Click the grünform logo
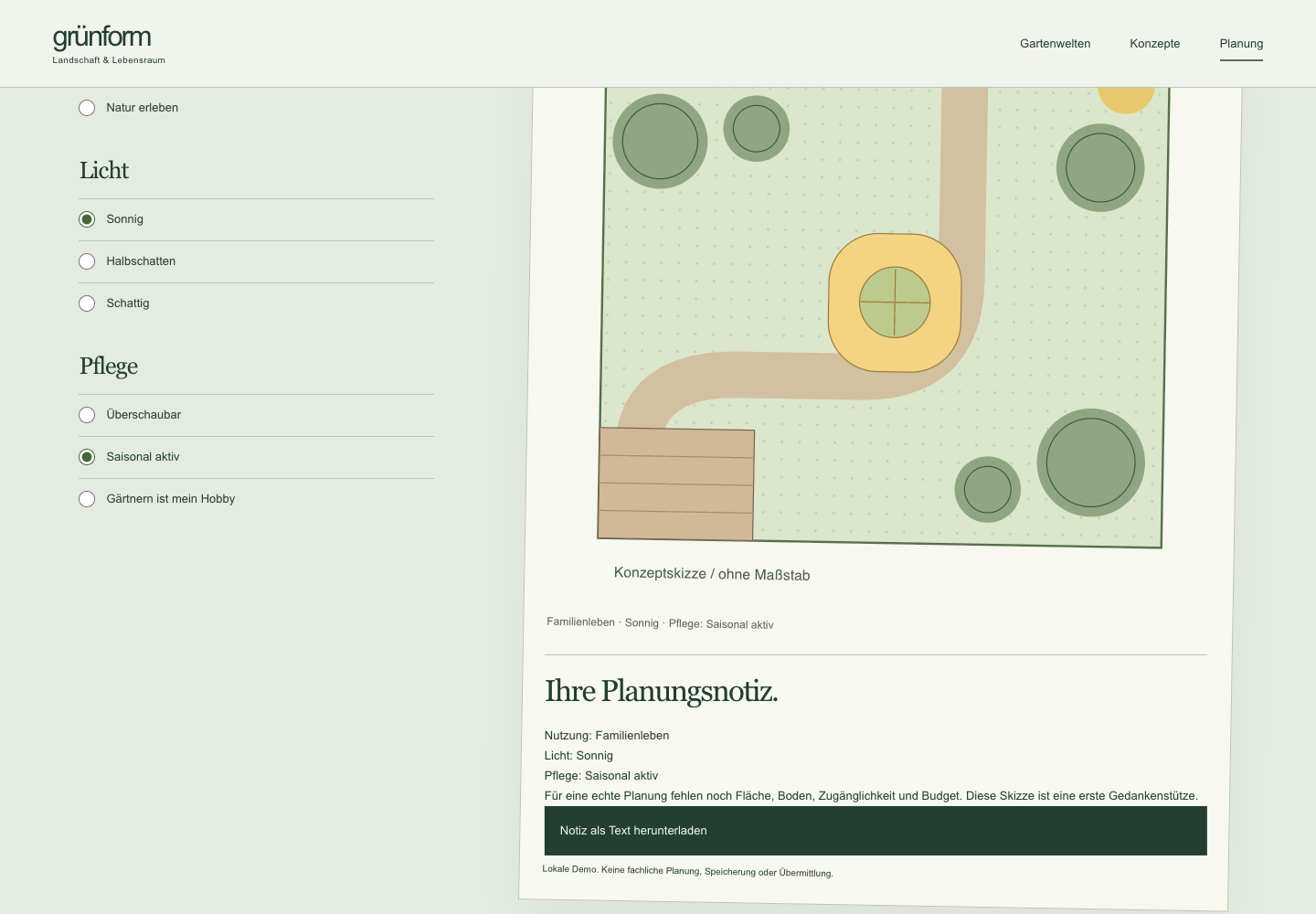 click(109, 44)
